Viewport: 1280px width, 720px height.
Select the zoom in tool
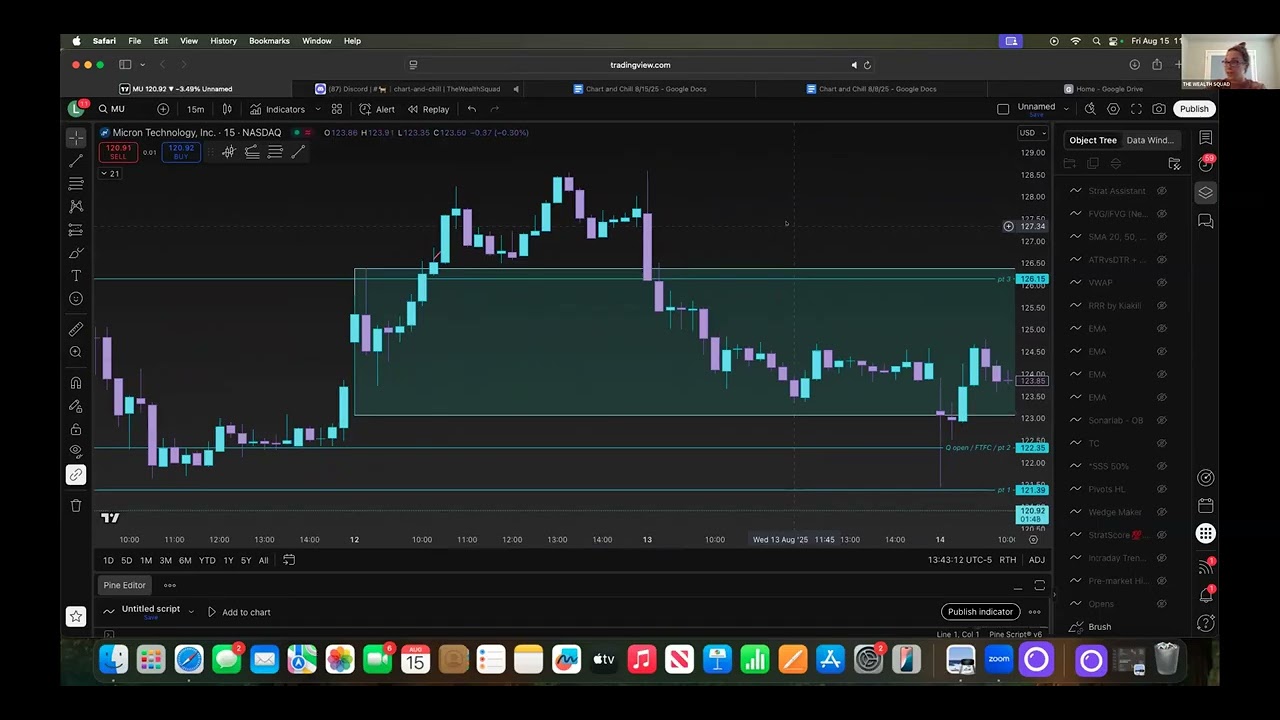[76, 352]
